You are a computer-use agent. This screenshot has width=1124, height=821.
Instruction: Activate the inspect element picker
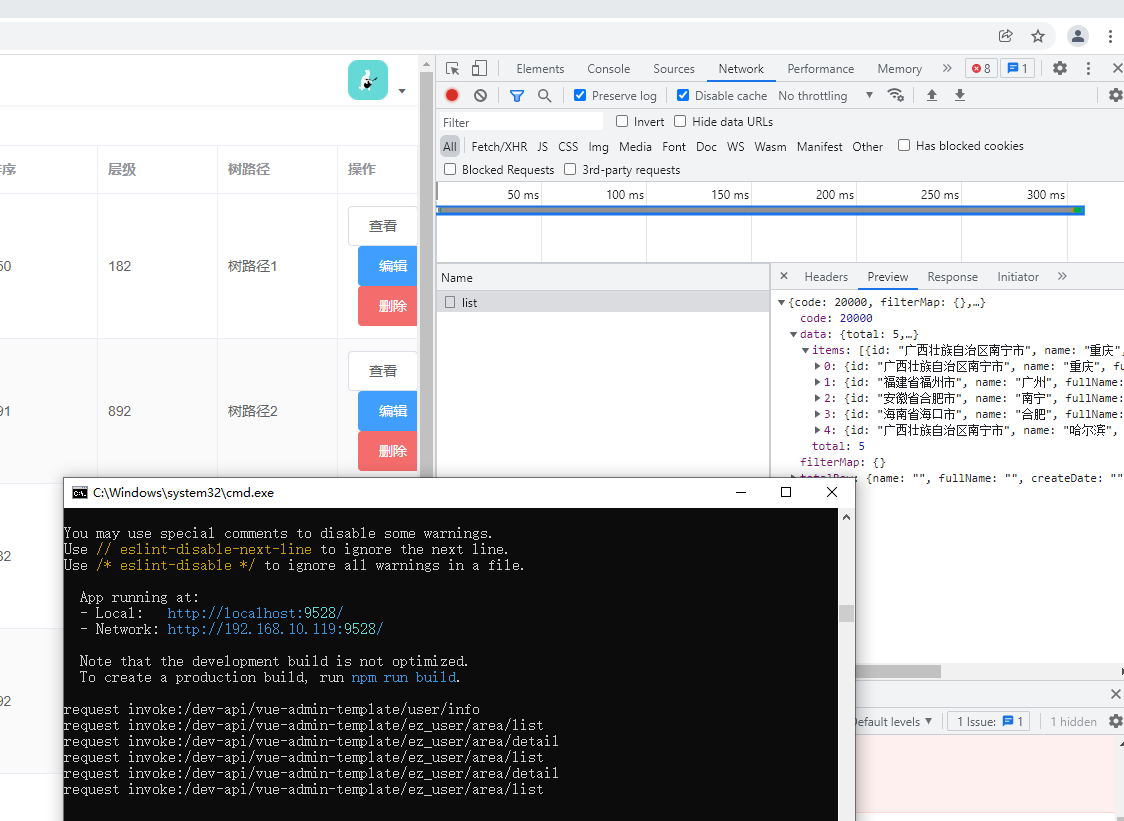[x=452, y=69]
